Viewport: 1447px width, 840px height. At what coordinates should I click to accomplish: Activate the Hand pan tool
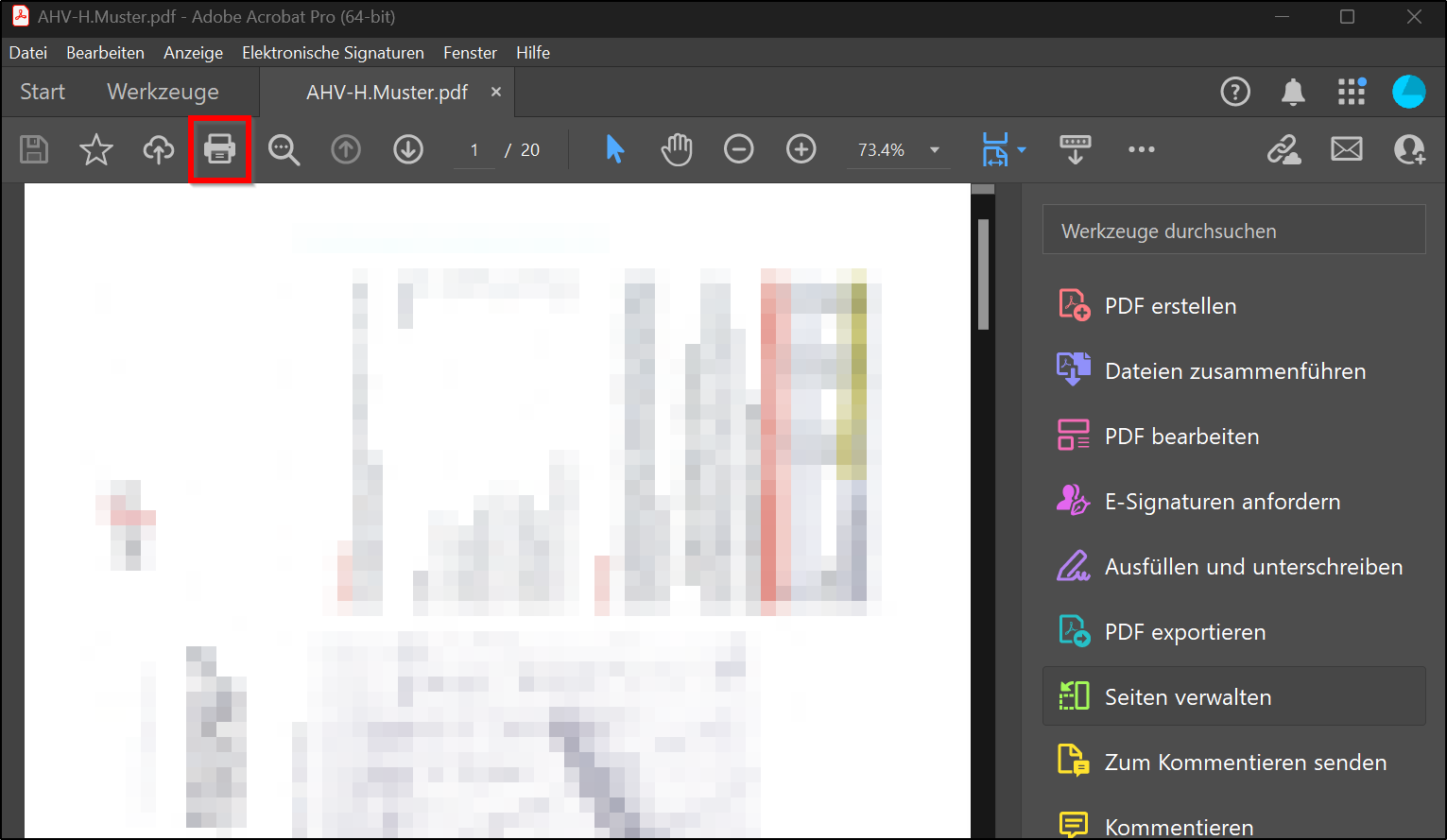pyautogui.click(x=677, y=149)
